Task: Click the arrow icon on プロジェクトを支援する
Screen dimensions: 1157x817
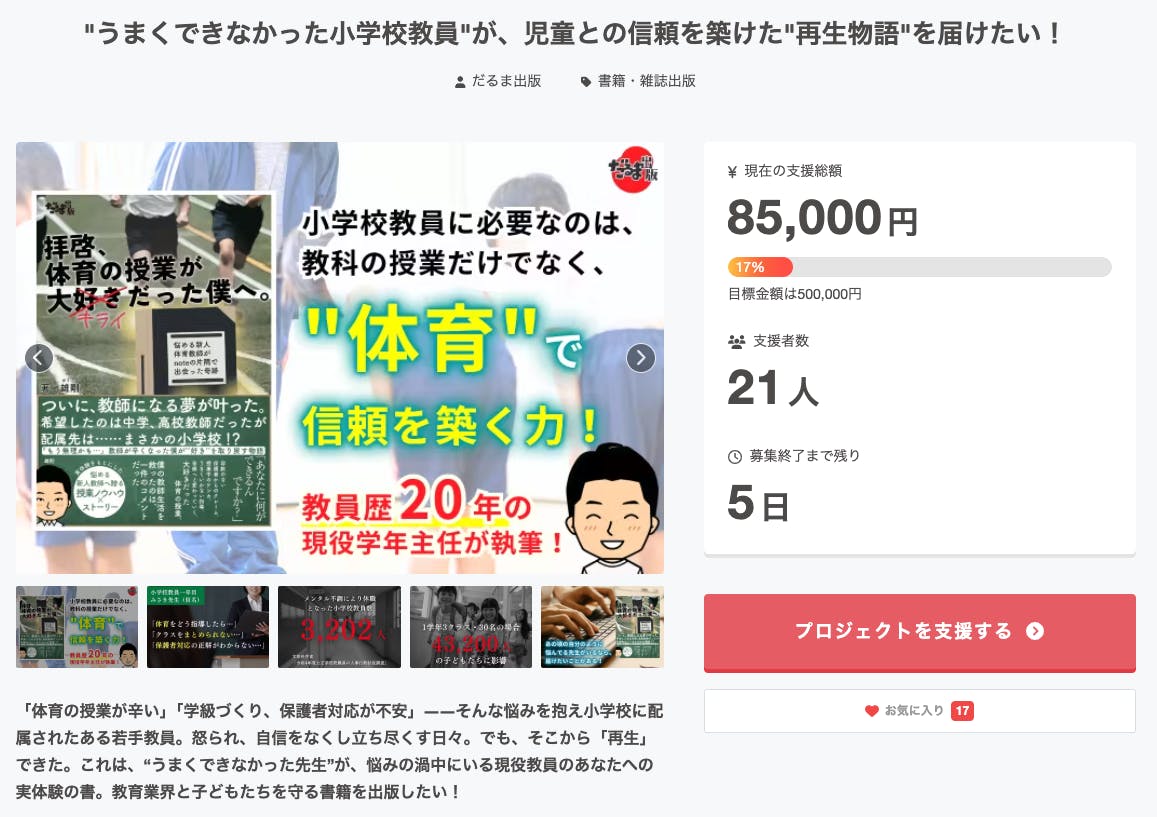Action: [x=1035, y=631]
